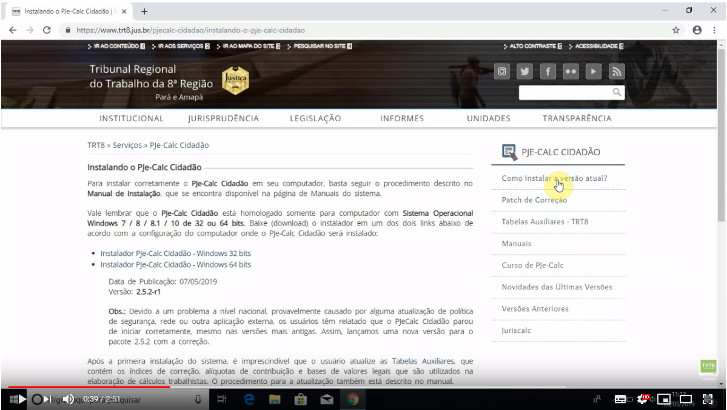Open the INSTITUCIONAL menu
The image size is (727, 410).
(x=131, y=118)
